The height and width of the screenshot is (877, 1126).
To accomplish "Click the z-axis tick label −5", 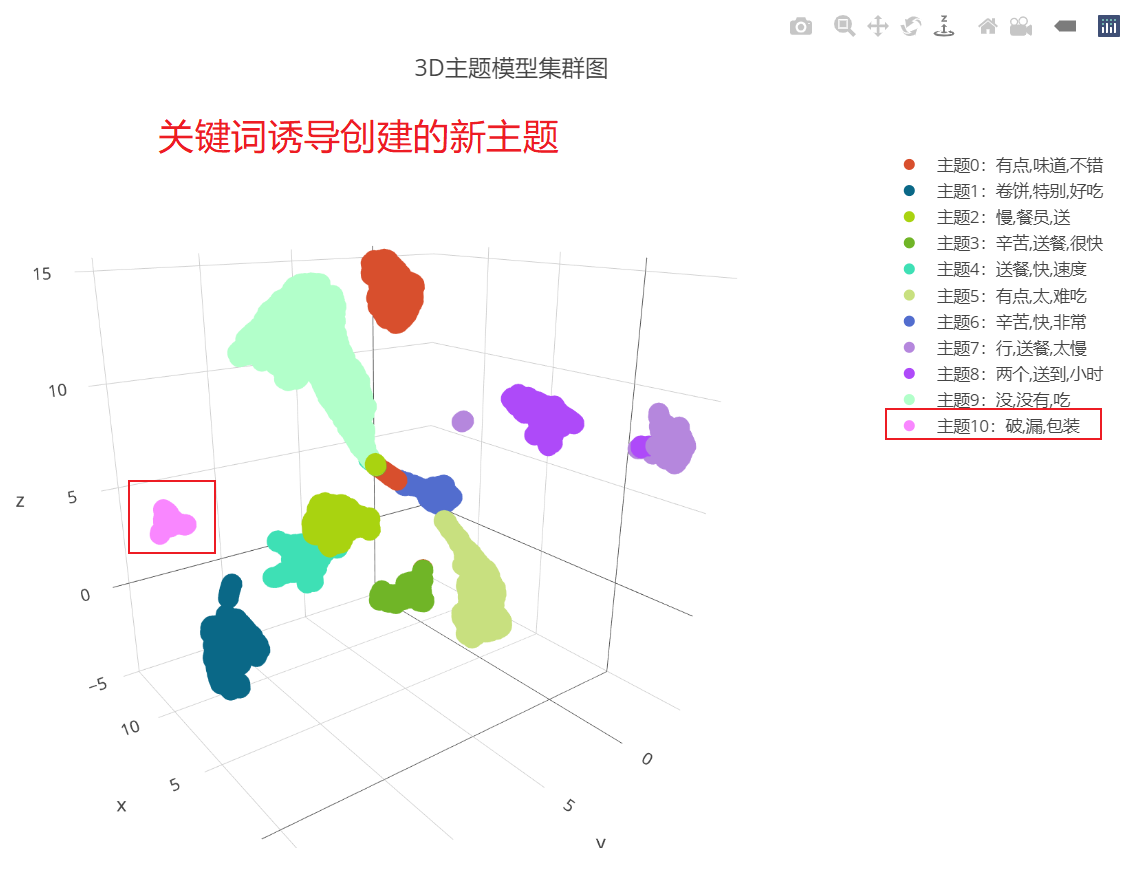I will [x=98, y=685].
